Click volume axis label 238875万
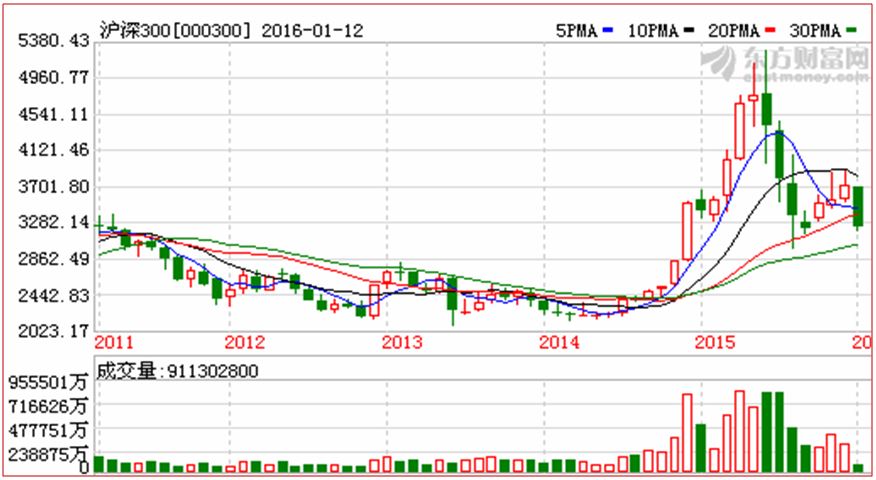Viewport: 876px width, 480px height. (48, 454)
